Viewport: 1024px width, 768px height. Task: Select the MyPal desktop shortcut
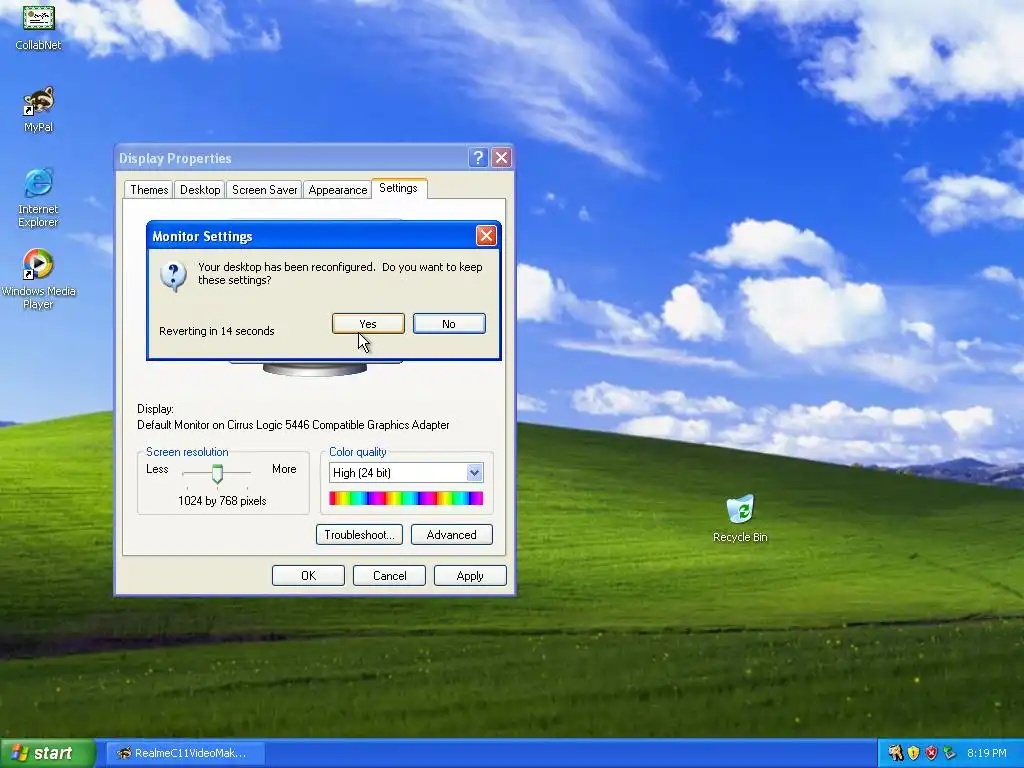[39, 109]
